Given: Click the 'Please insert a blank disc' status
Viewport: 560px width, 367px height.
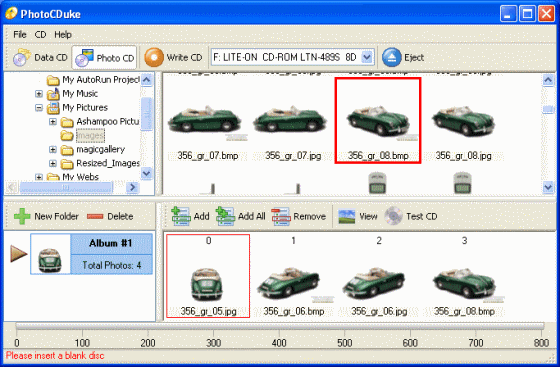Looking at the screenshot, I should pyautogui.click(x=55, y=356).
